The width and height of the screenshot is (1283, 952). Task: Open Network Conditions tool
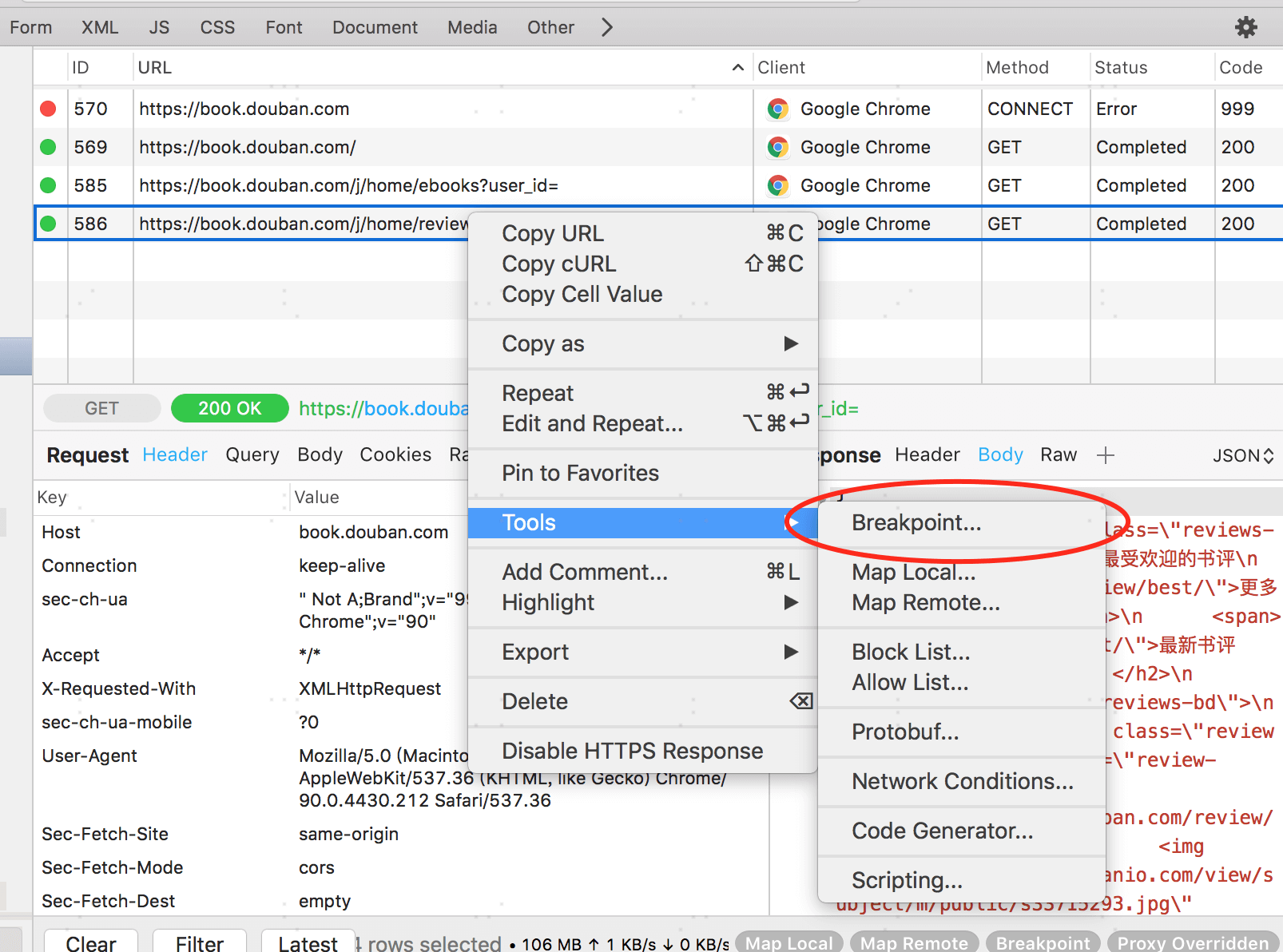tap(962, 781)
